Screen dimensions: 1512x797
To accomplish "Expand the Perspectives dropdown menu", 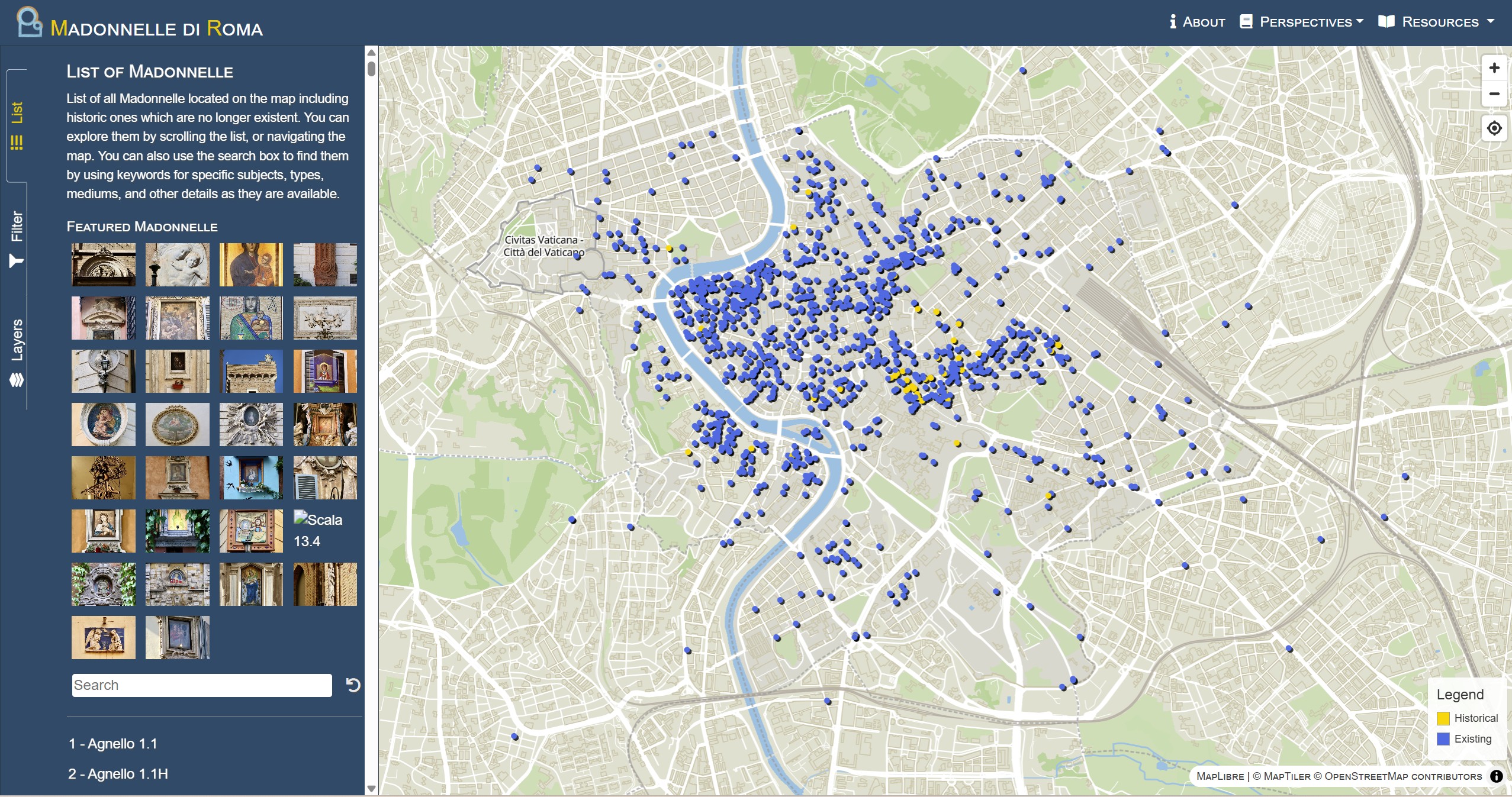I will (x=1301, y=22).
